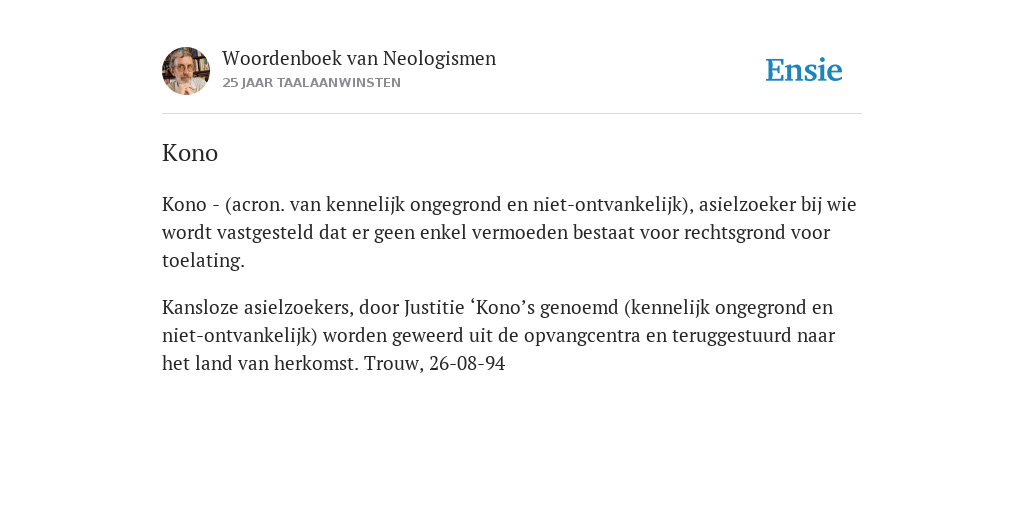Open Woordenboek van Neologismen title link
Viewport: 1024px width, 512px height.
[359, 58]
